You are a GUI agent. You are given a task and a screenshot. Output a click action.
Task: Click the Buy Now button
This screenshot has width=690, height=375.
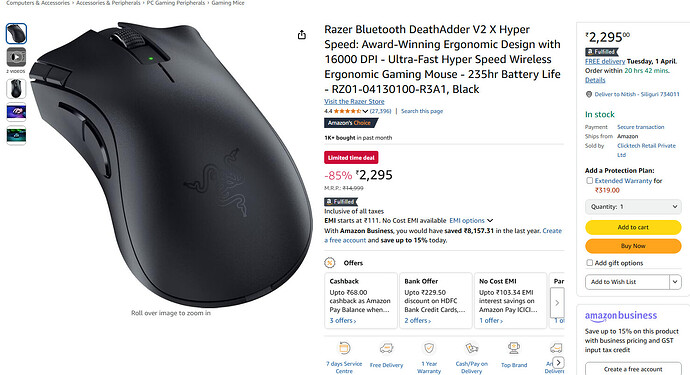[x=633, y=246]
